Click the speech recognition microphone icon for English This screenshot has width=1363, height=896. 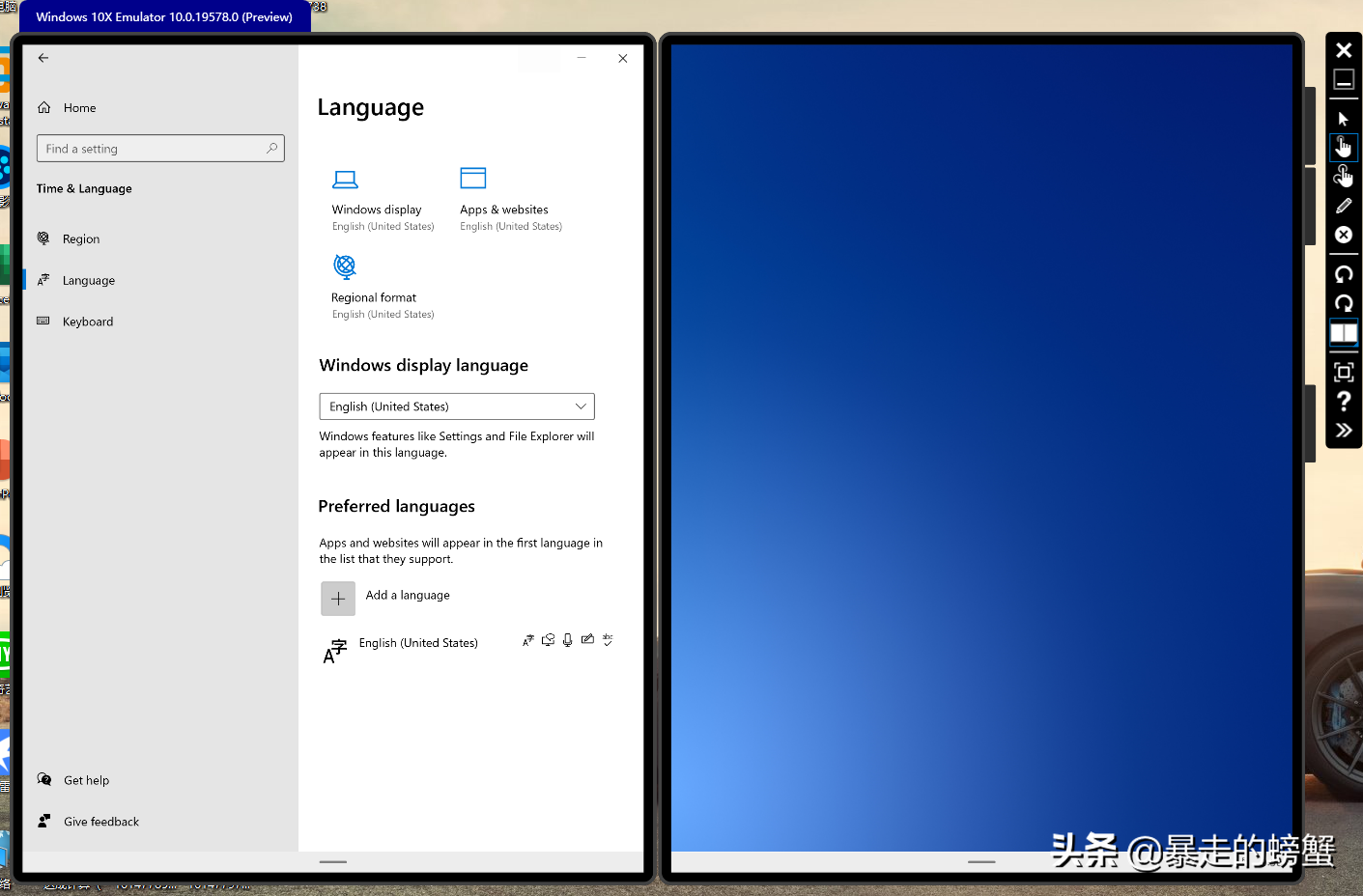click(x=568, y=640)
